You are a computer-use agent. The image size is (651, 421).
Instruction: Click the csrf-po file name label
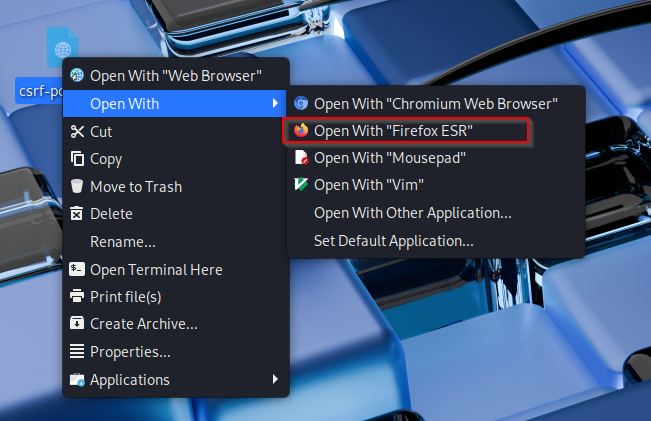[40, 91]
